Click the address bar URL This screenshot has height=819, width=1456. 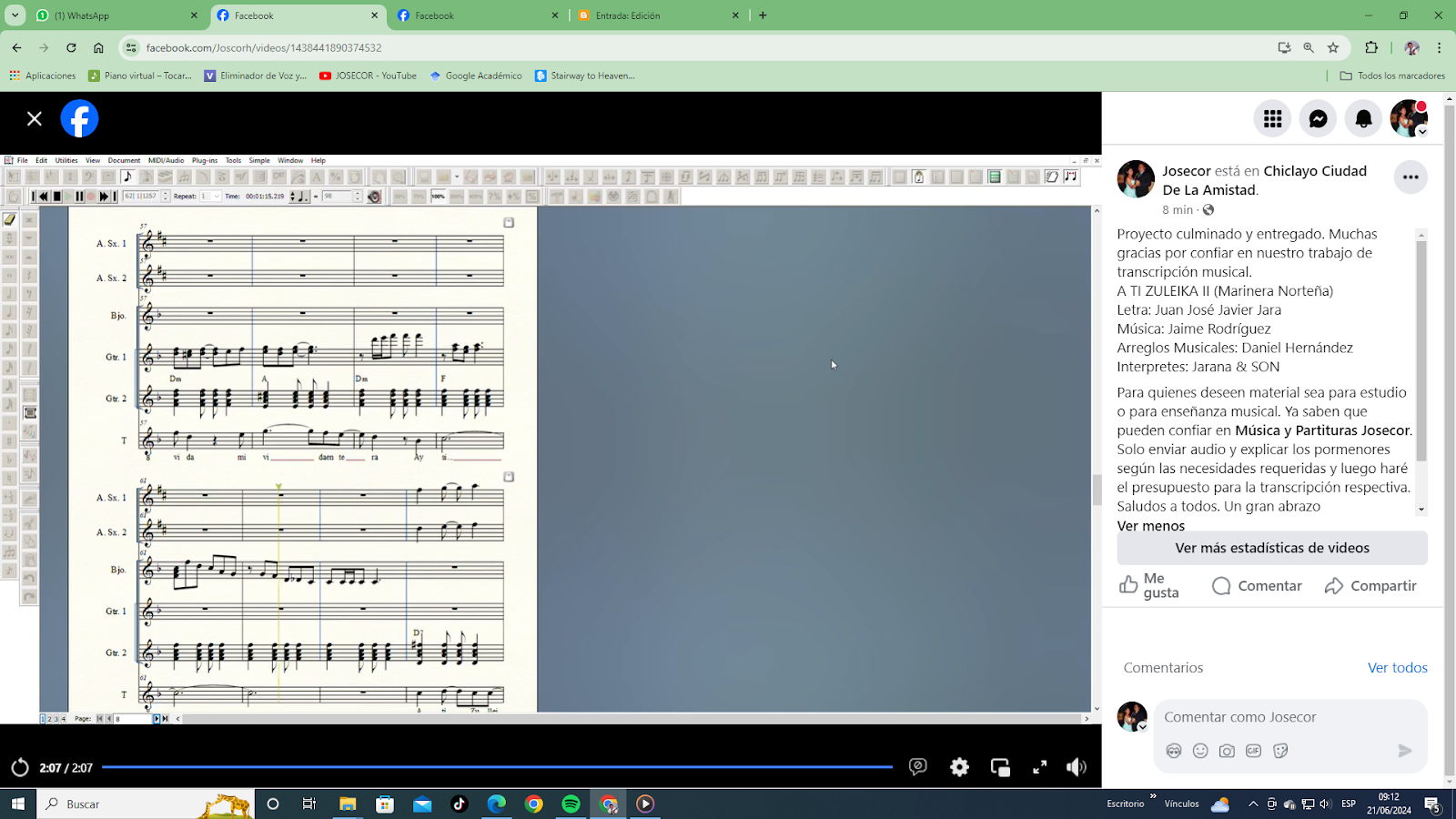point(264,47)
